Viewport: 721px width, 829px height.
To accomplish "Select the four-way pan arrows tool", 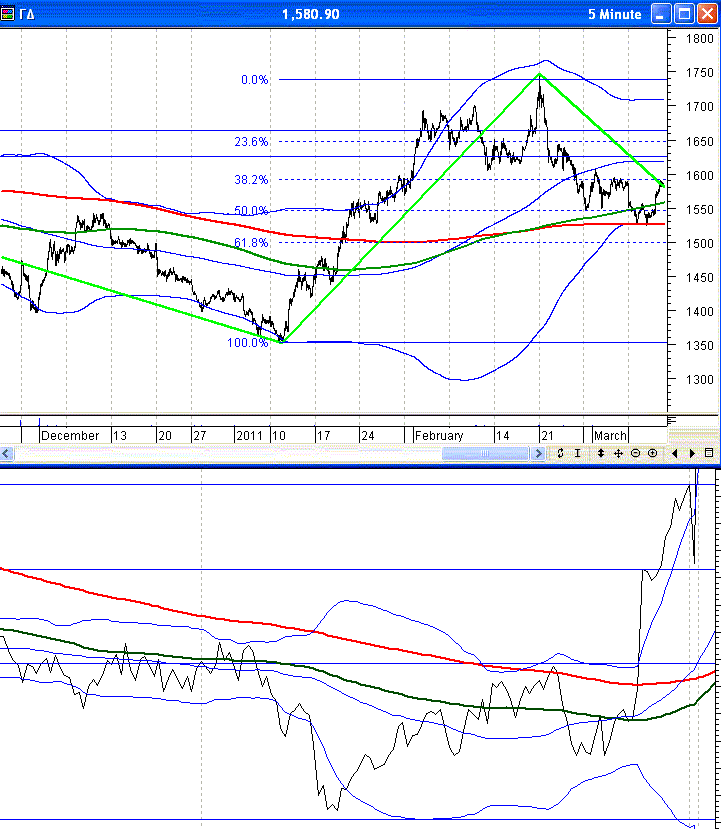I will tap(618, 453).
